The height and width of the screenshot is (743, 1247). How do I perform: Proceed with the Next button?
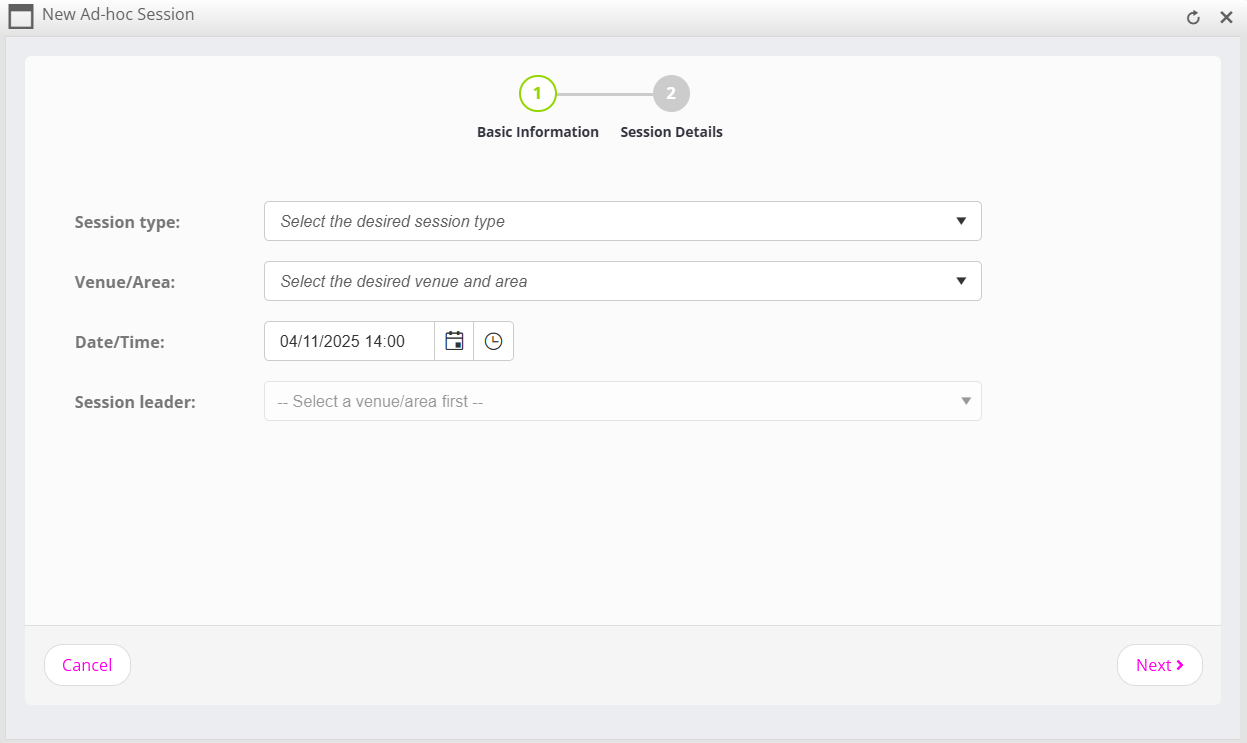click(x=1159, y=665)
